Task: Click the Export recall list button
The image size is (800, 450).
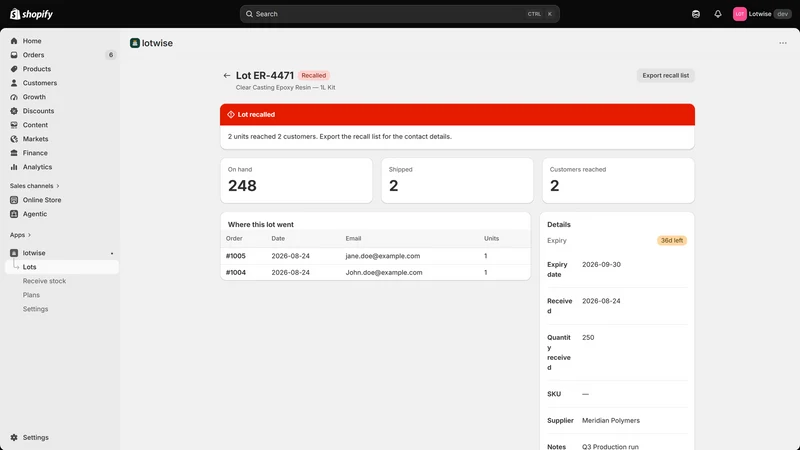Action: (665, 76)
